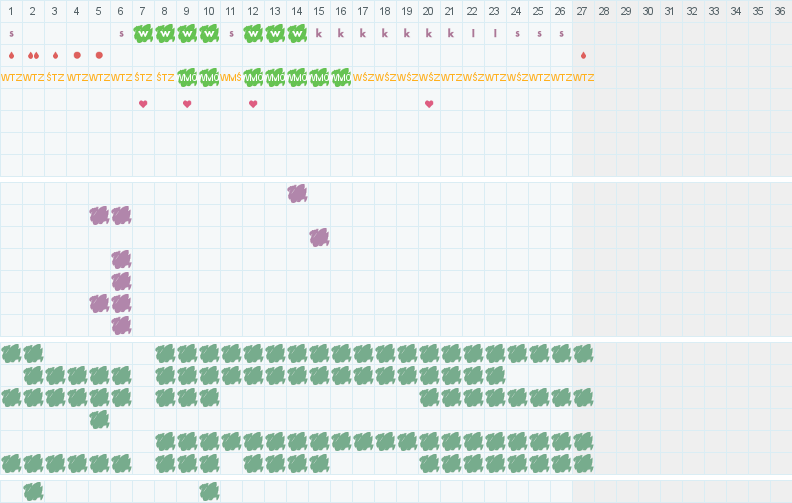Click the letter s entry on day 11
The image size is (792, 503).
click(x=231, y=34)
